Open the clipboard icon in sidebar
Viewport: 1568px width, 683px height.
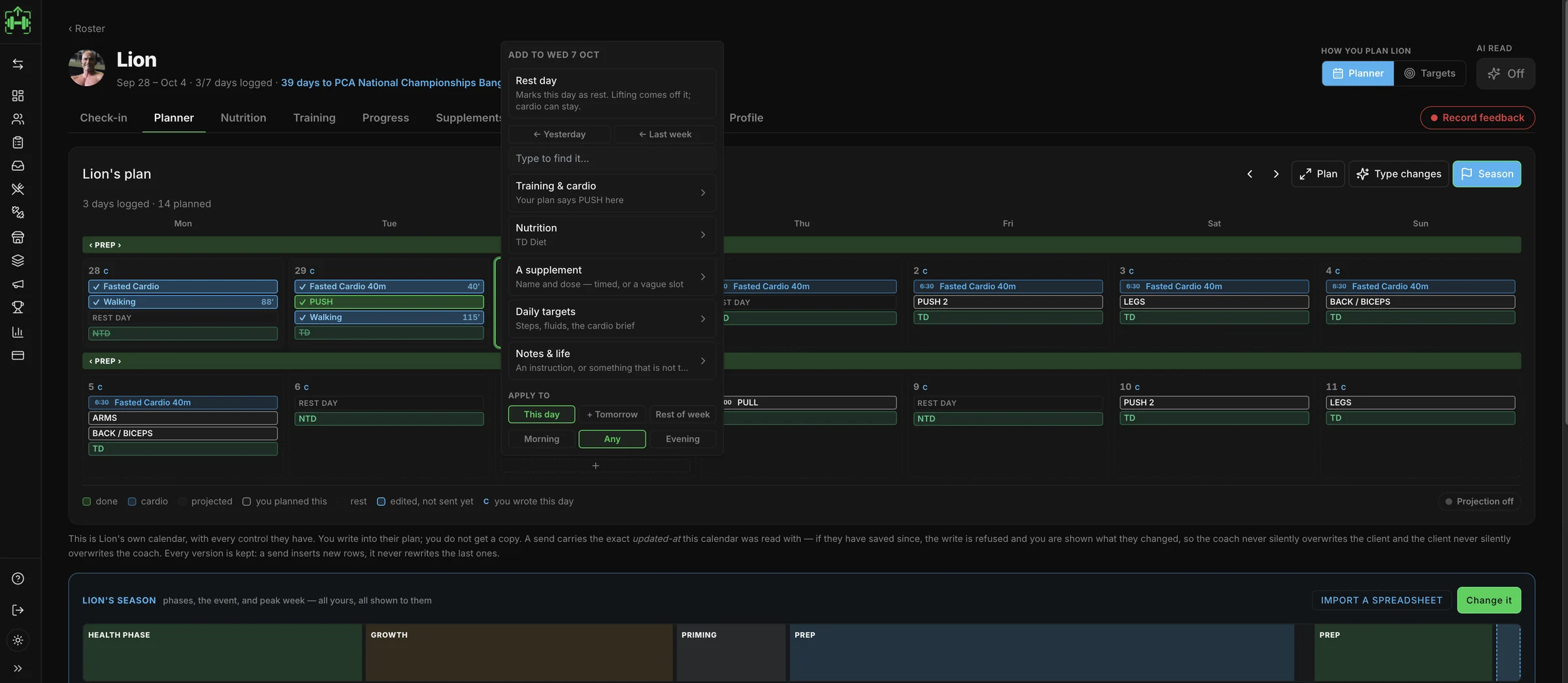pos(18,142)
